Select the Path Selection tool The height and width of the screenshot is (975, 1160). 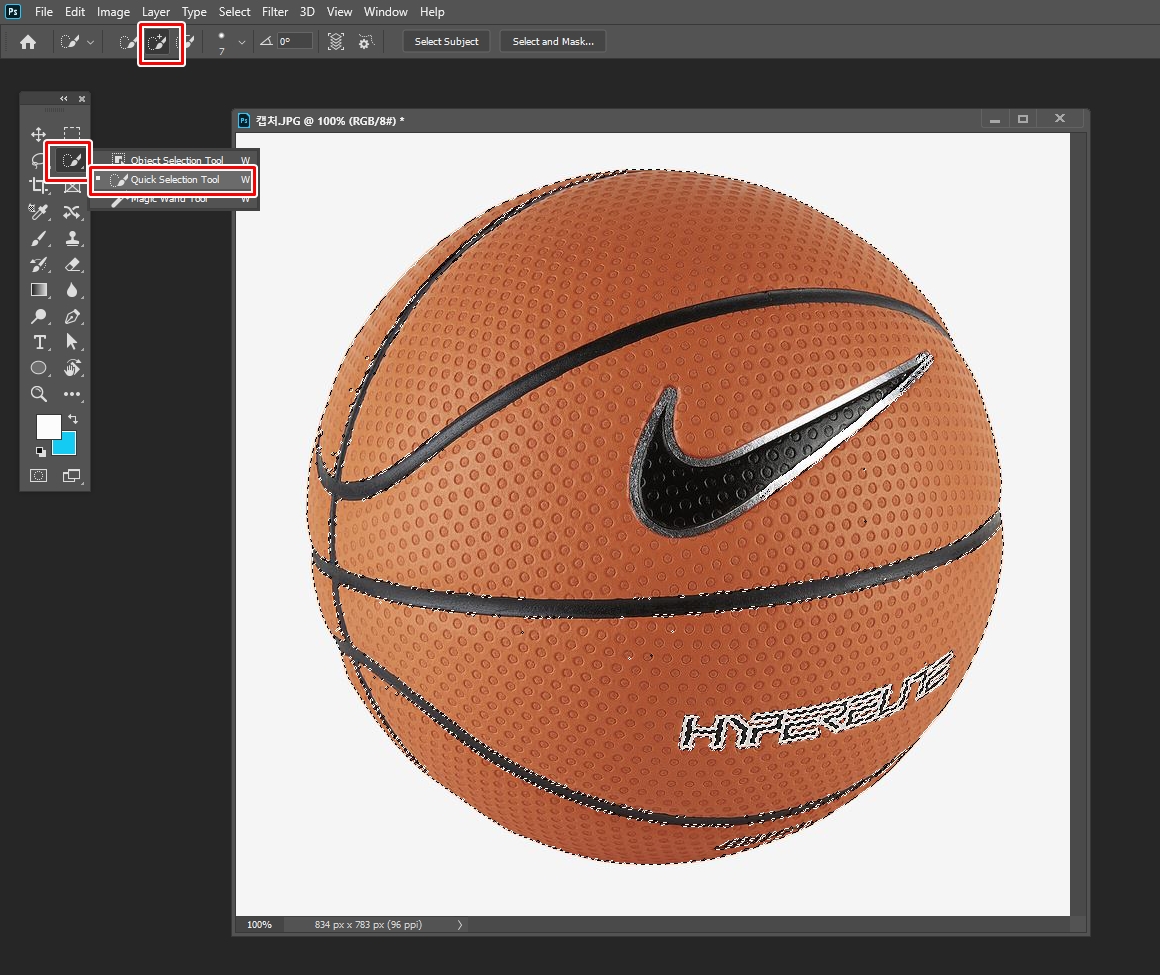[x=72, y=342]
